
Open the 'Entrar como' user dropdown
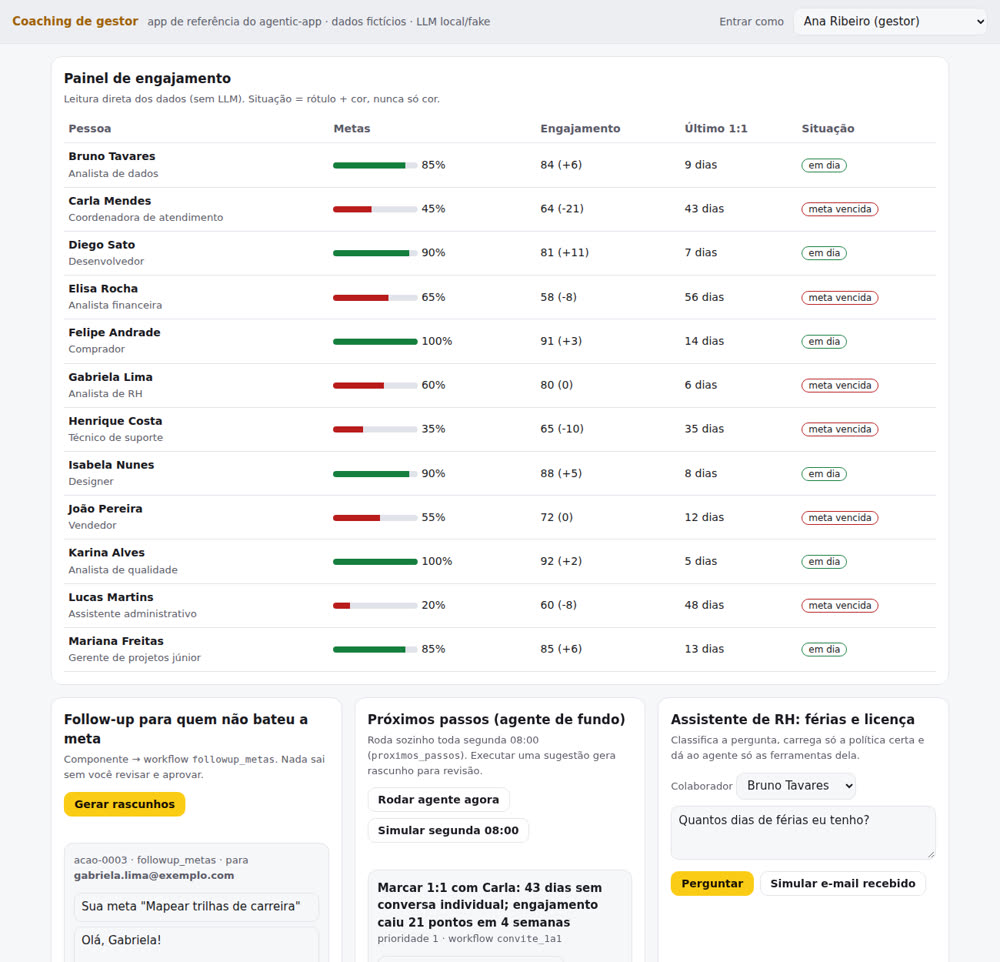coord(890,21)
